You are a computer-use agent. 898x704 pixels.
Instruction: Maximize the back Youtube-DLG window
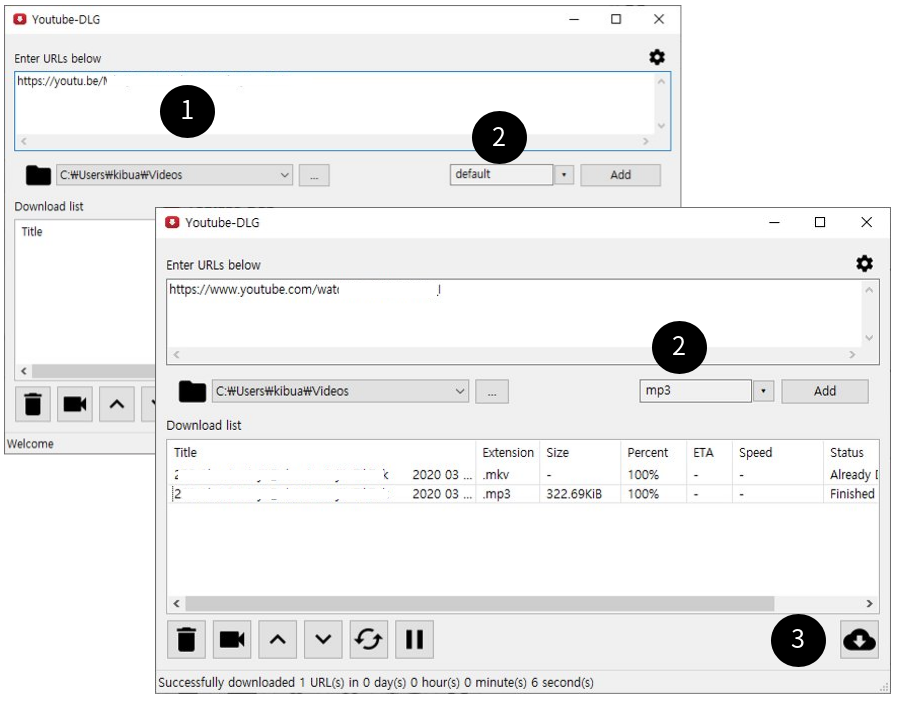pyautogui.click(x=616, y=19)
